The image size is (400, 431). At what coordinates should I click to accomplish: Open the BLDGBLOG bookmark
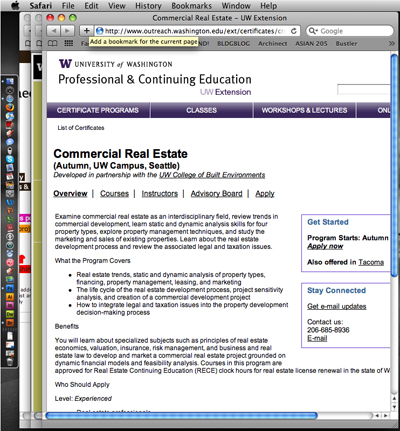(x=234, y=44)
